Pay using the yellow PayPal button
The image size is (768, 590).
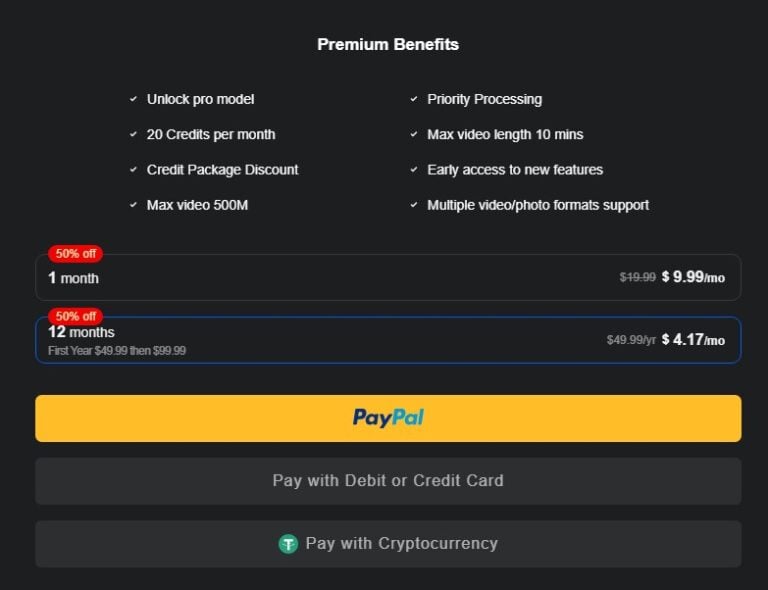click(x=388, y=418)
